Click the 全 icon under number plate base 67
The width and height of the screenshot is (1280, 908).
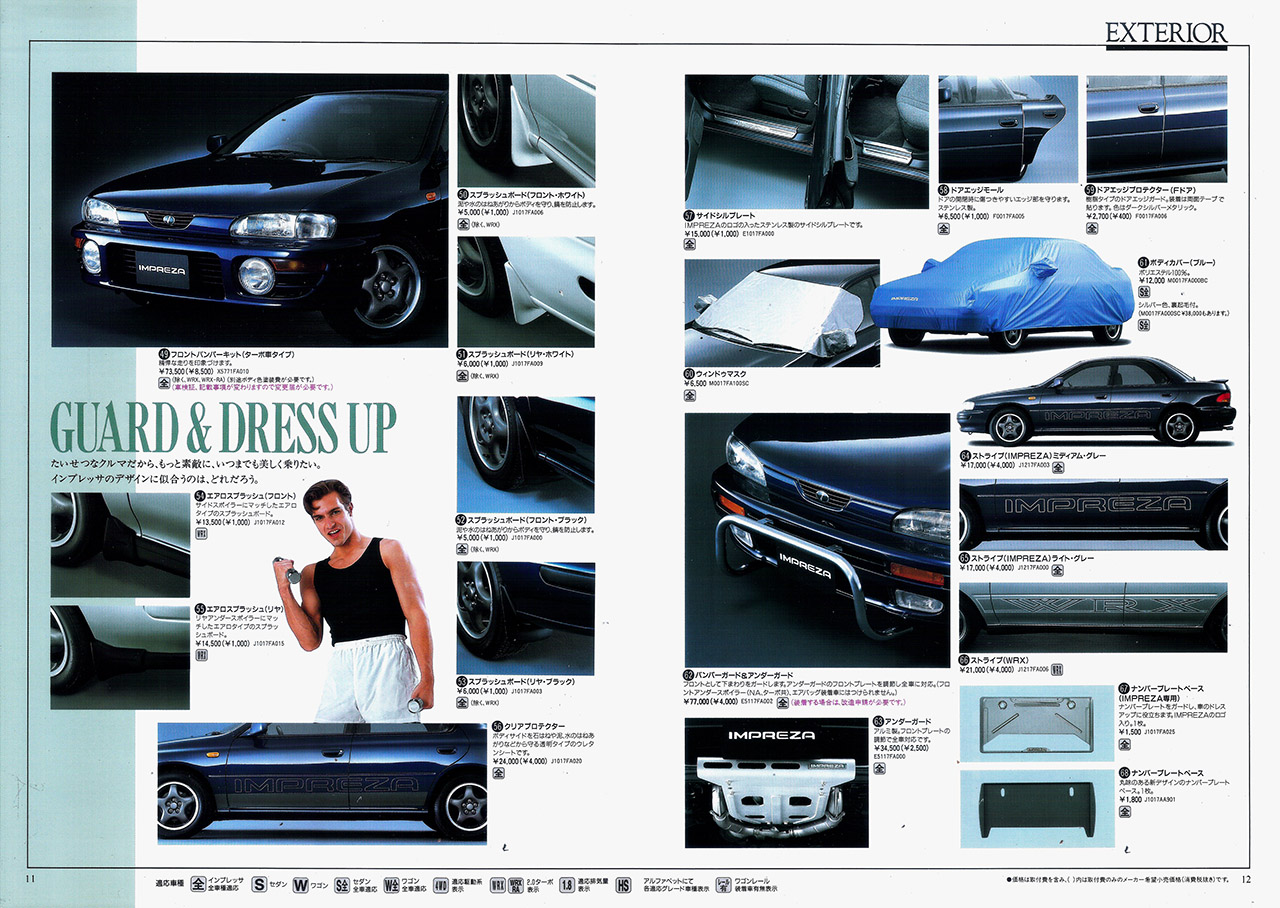(x=1125, y=744)
